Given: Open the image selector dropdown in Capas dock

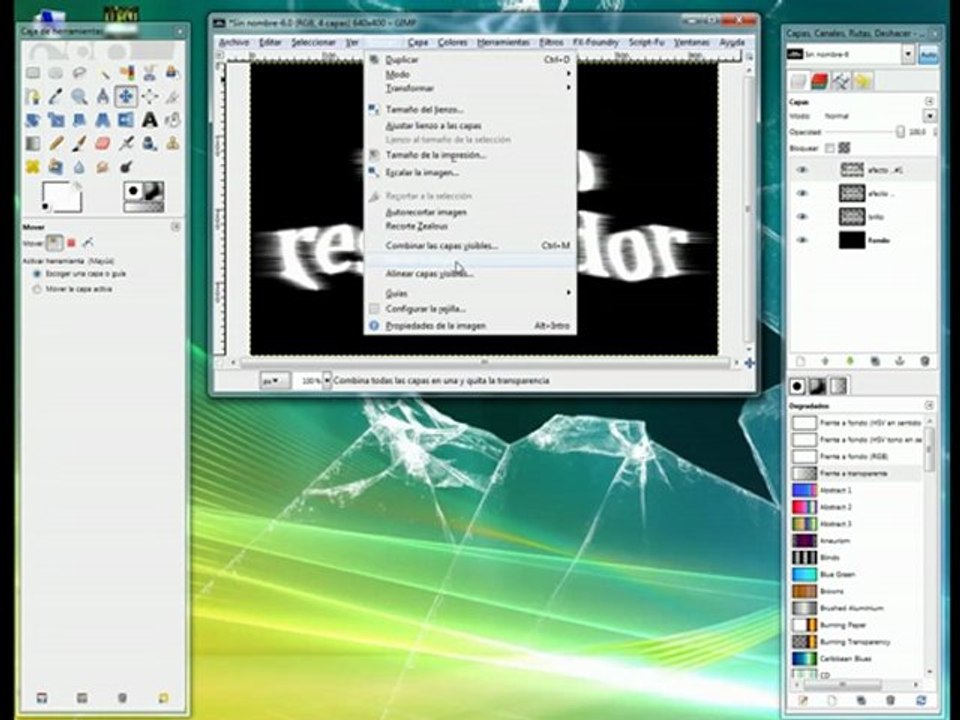Looking at the screenshot, I should [908, 54].
